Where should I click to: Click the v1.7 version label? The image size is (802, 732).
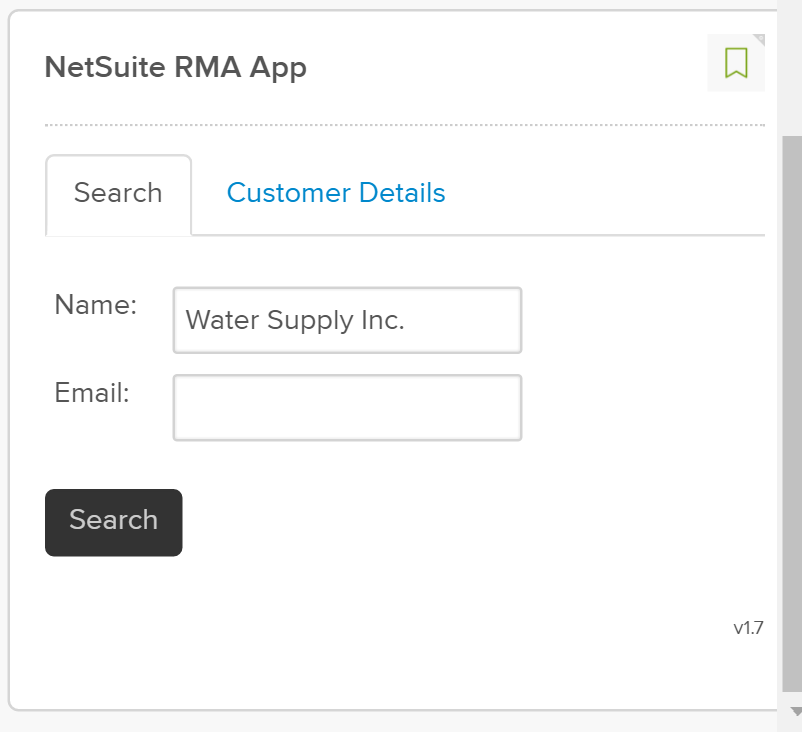pyautogui.click(x=748, y=628)
